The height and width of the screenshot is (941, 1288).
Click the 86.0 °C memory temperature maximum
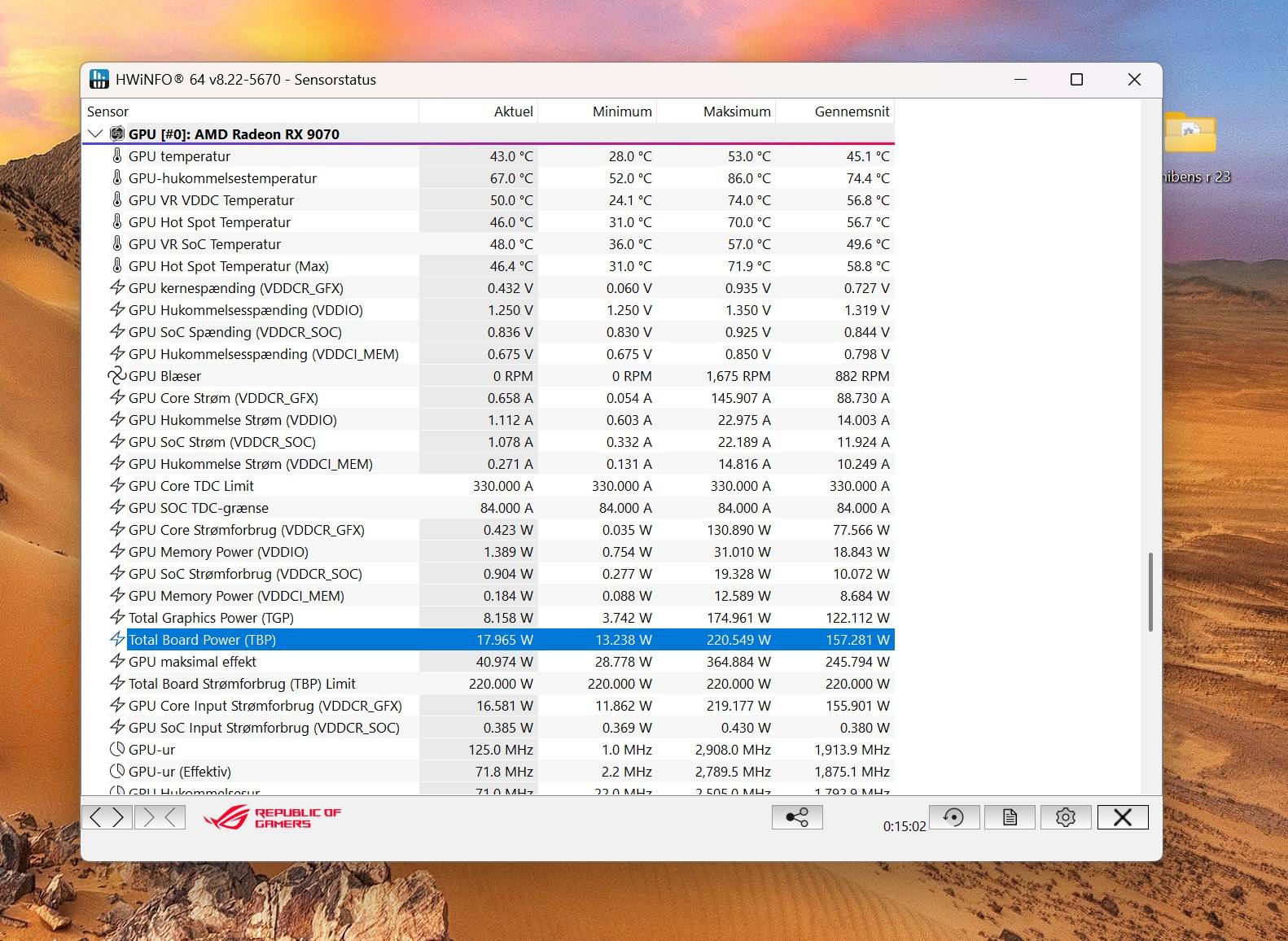point(749,177)
